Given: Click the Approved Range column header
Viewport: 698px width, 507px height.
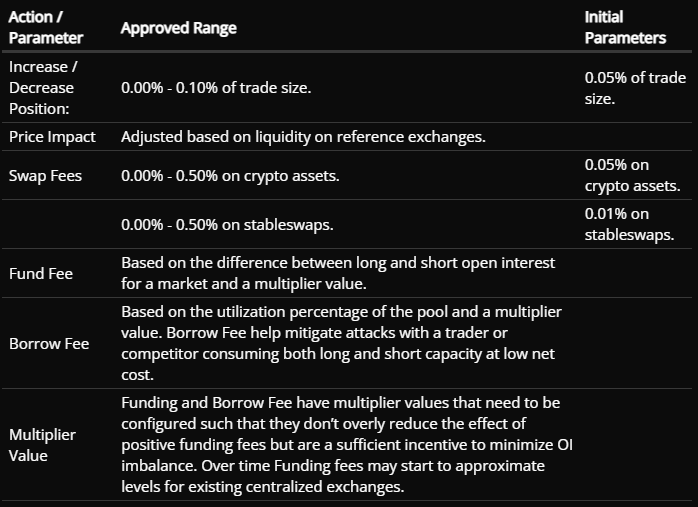Looking at the screenshot, I should 179,28.
